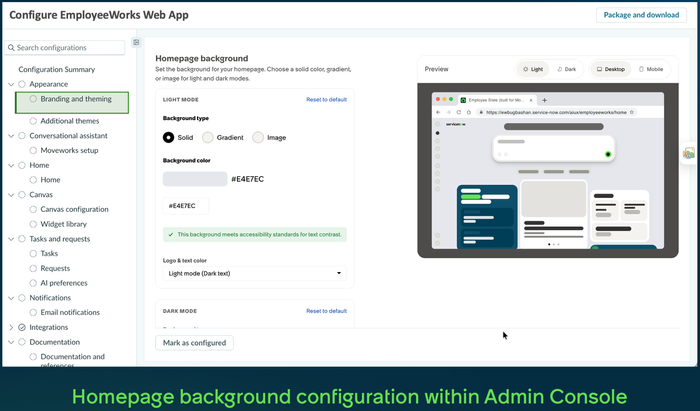The image size is (700, 411).
Task: Collapse the Conversational assistant chevron
Action: [x=11, y=136]
